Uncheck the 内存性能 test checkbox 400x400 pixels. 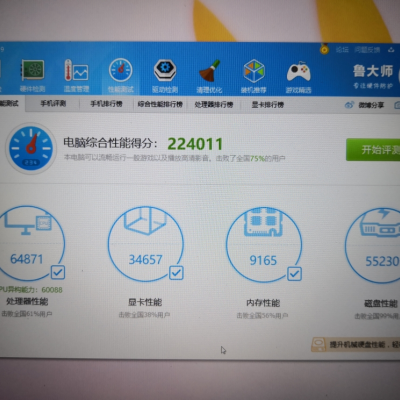tap(294, 274)
